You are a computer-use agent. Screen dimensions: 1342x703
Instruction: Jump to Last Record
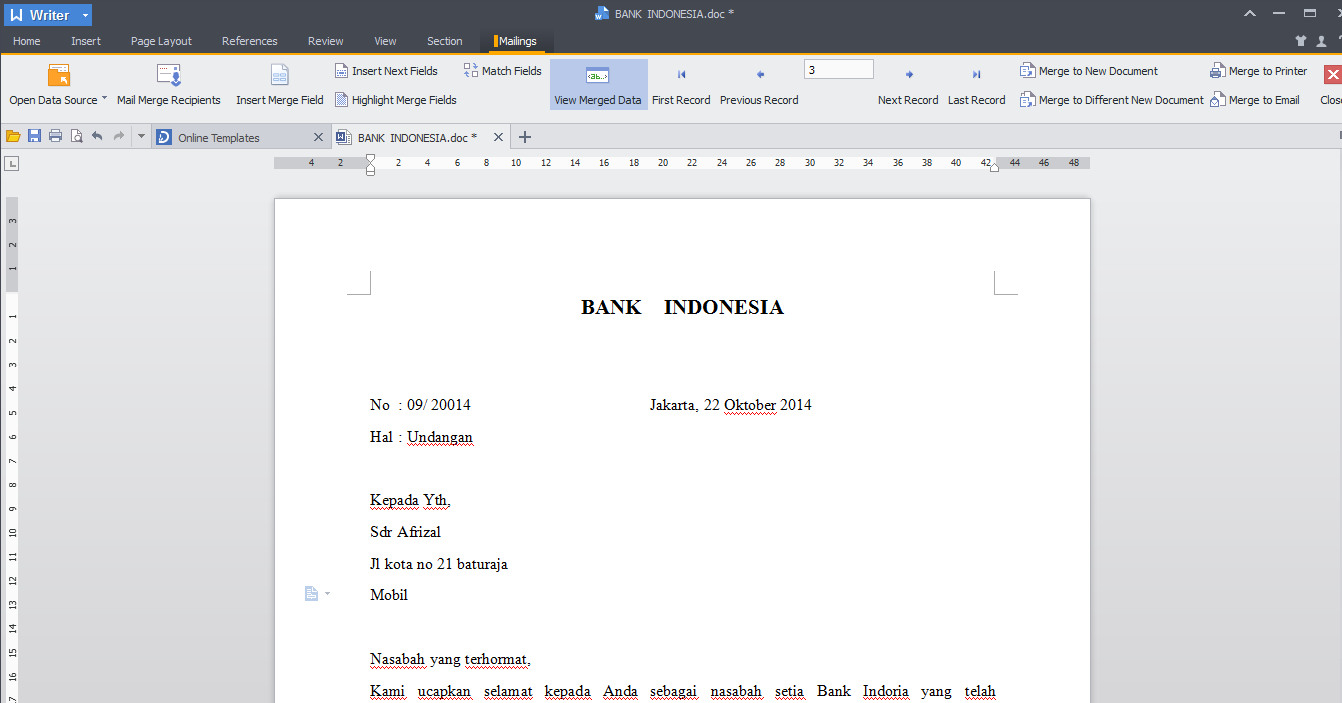tap(976, 85)
